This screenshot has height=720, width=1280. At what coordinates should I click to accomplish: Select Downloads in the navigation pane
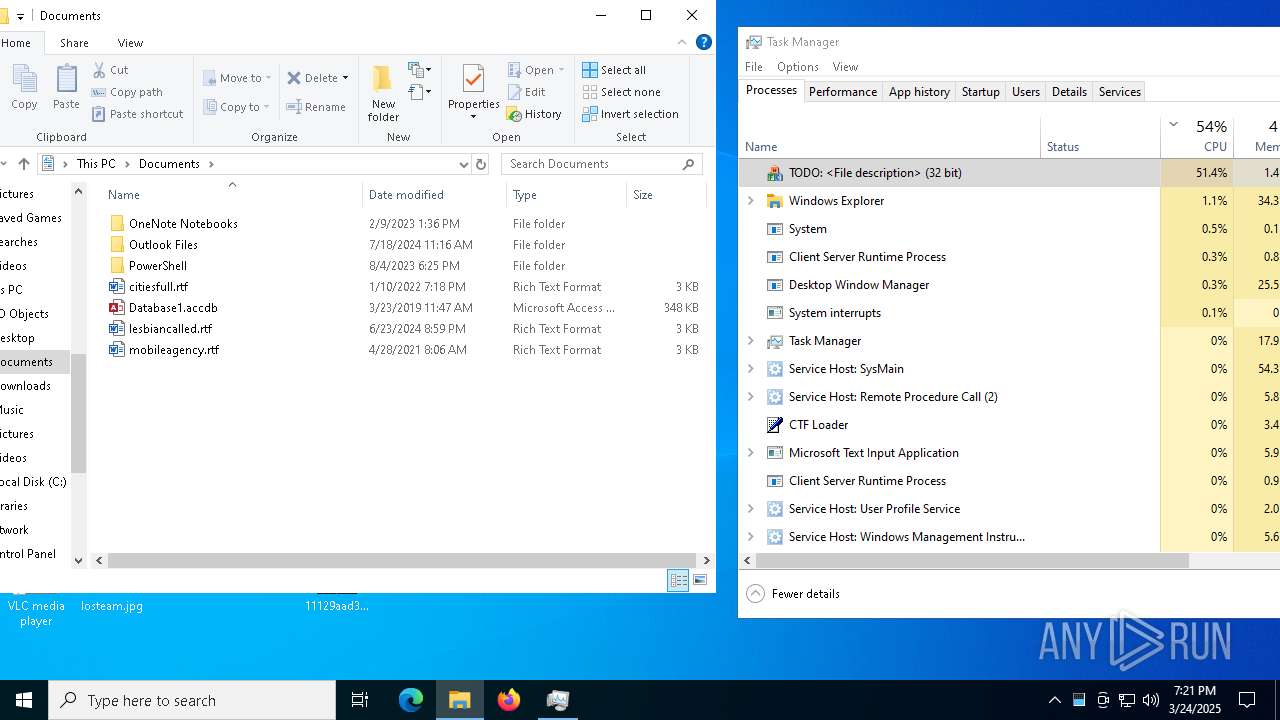25,386
